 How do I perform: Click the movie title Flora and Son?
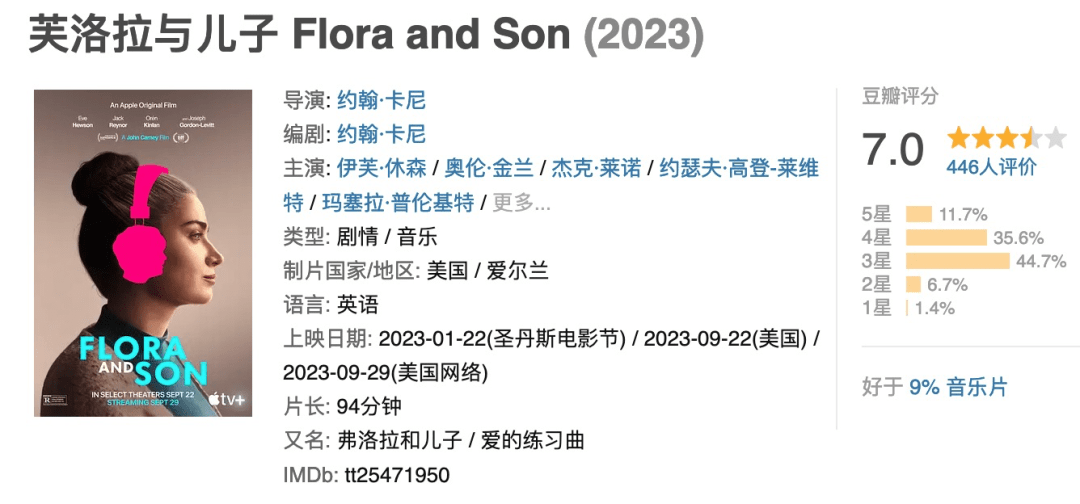[x=432, y=35]
